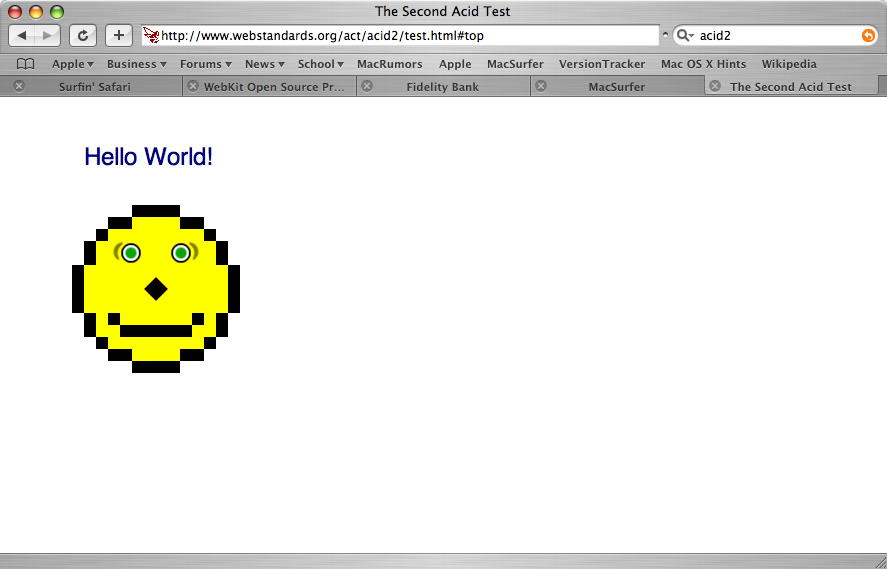Click the site favicon in address bar
Viewport: 887px width, 569px height.
(151, 36)
